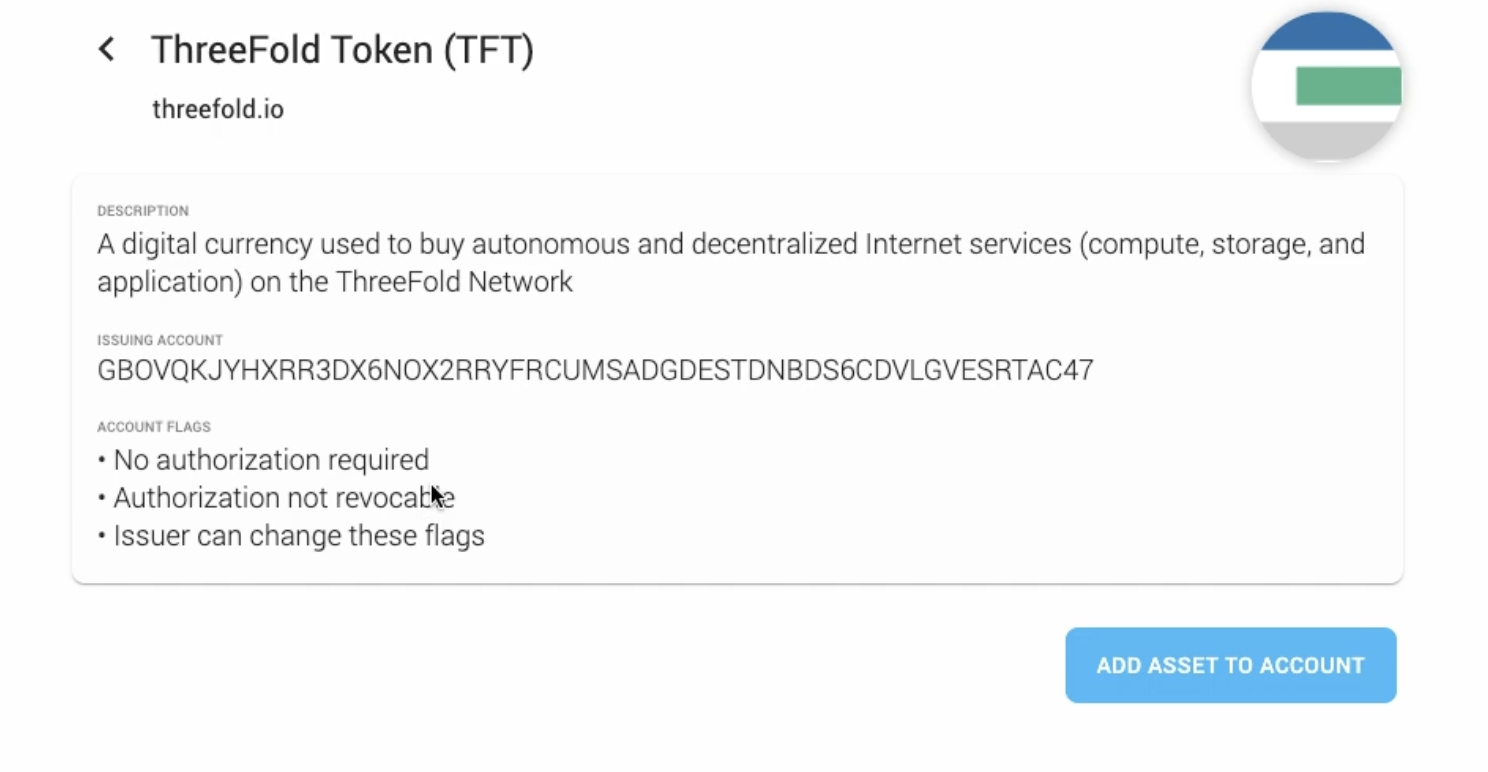Click the ISSUING ACCOUNT label
1488x772 pixels.
tap(160, 340)
